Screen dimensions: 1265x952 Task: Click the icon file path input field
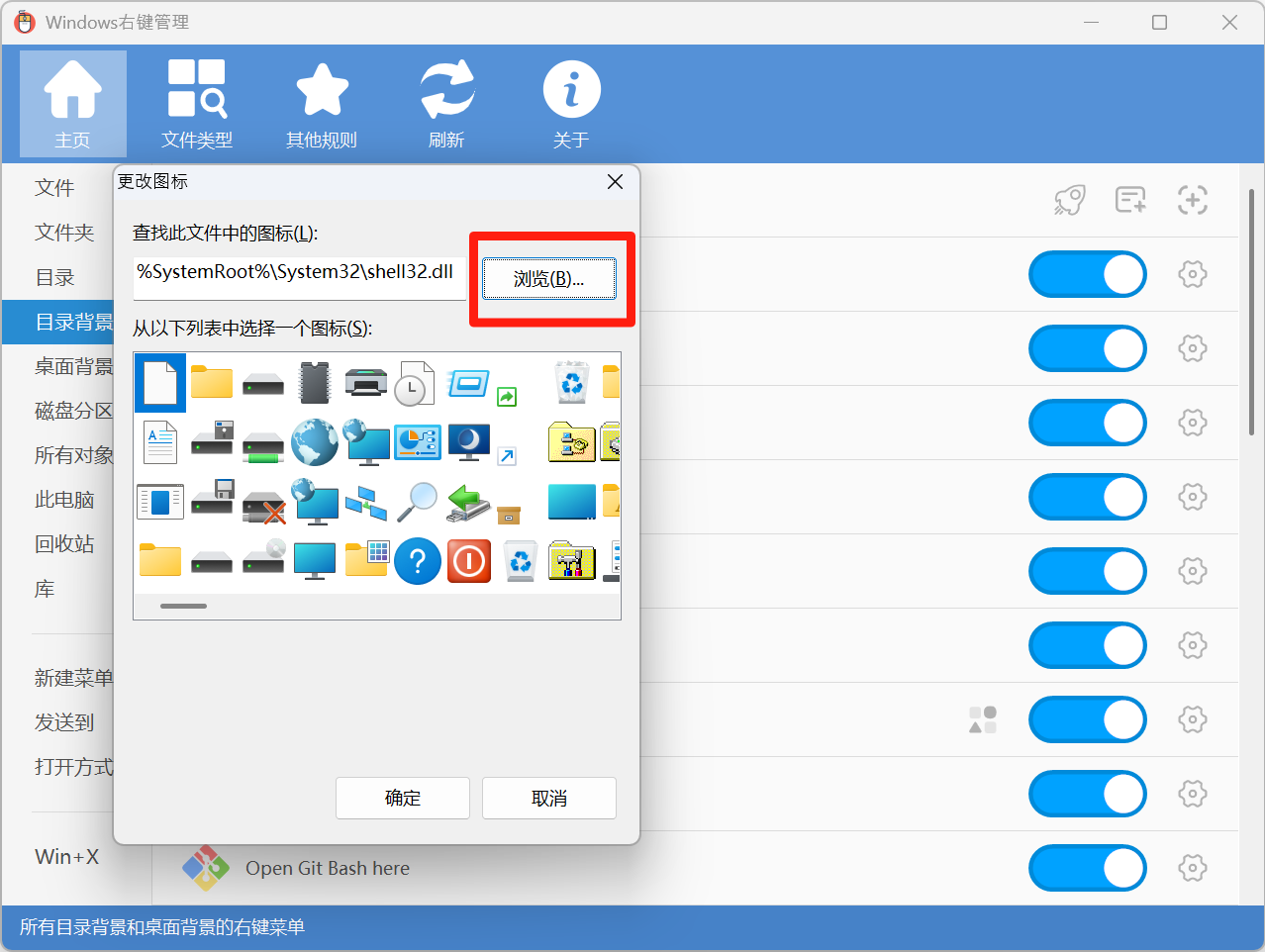(299, 277)
